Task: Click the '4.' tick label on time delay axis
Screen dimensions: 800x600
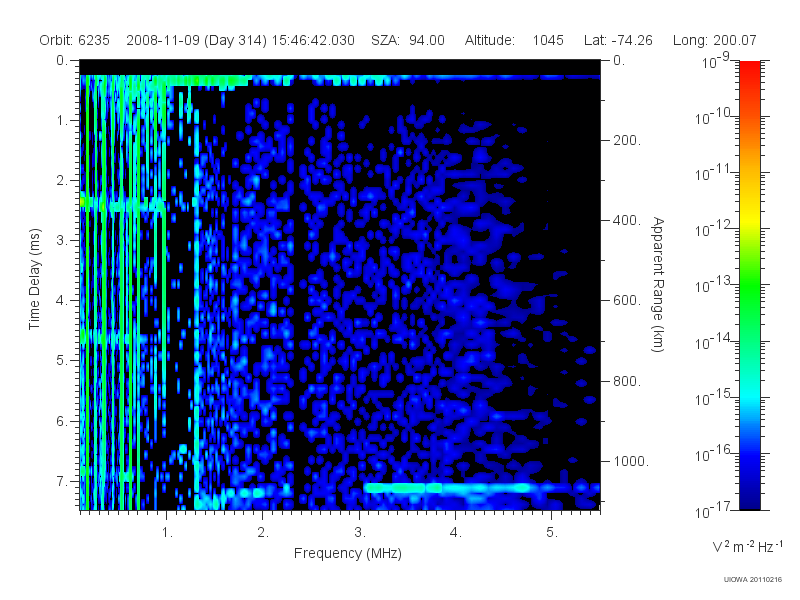Action: [x=62, y=301]
